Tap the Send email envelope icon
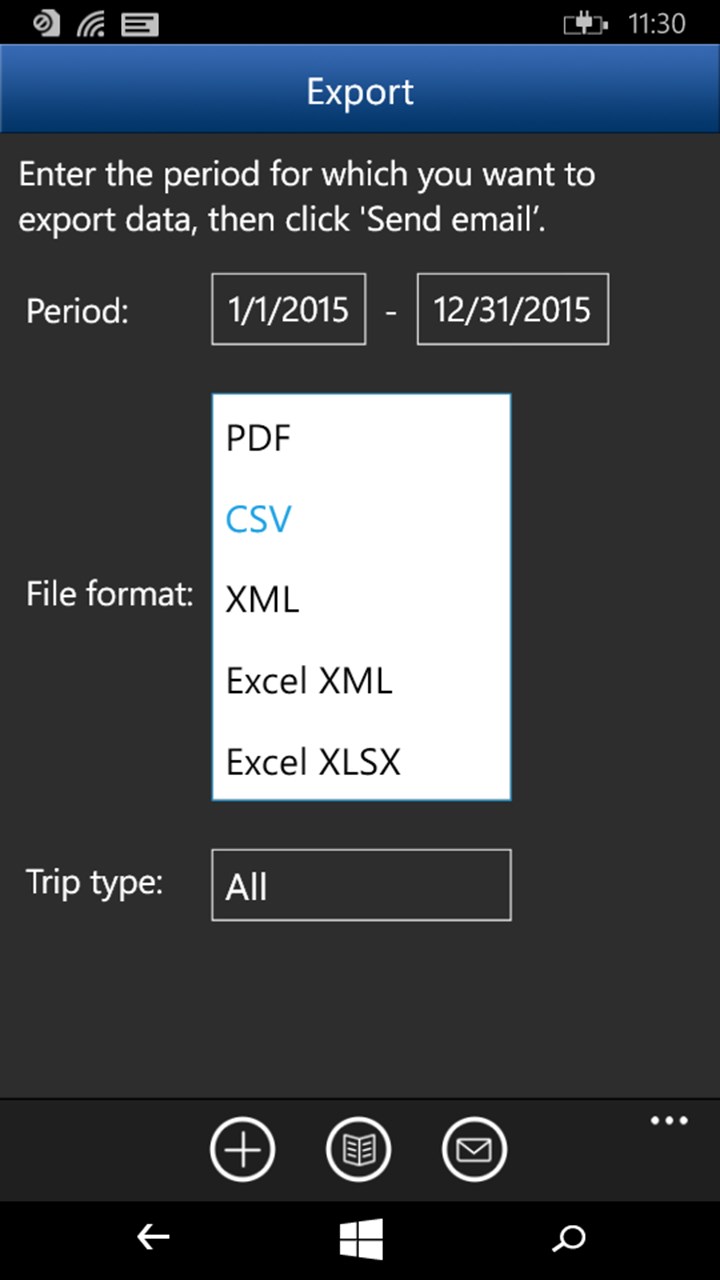 tap(474, 1148)
